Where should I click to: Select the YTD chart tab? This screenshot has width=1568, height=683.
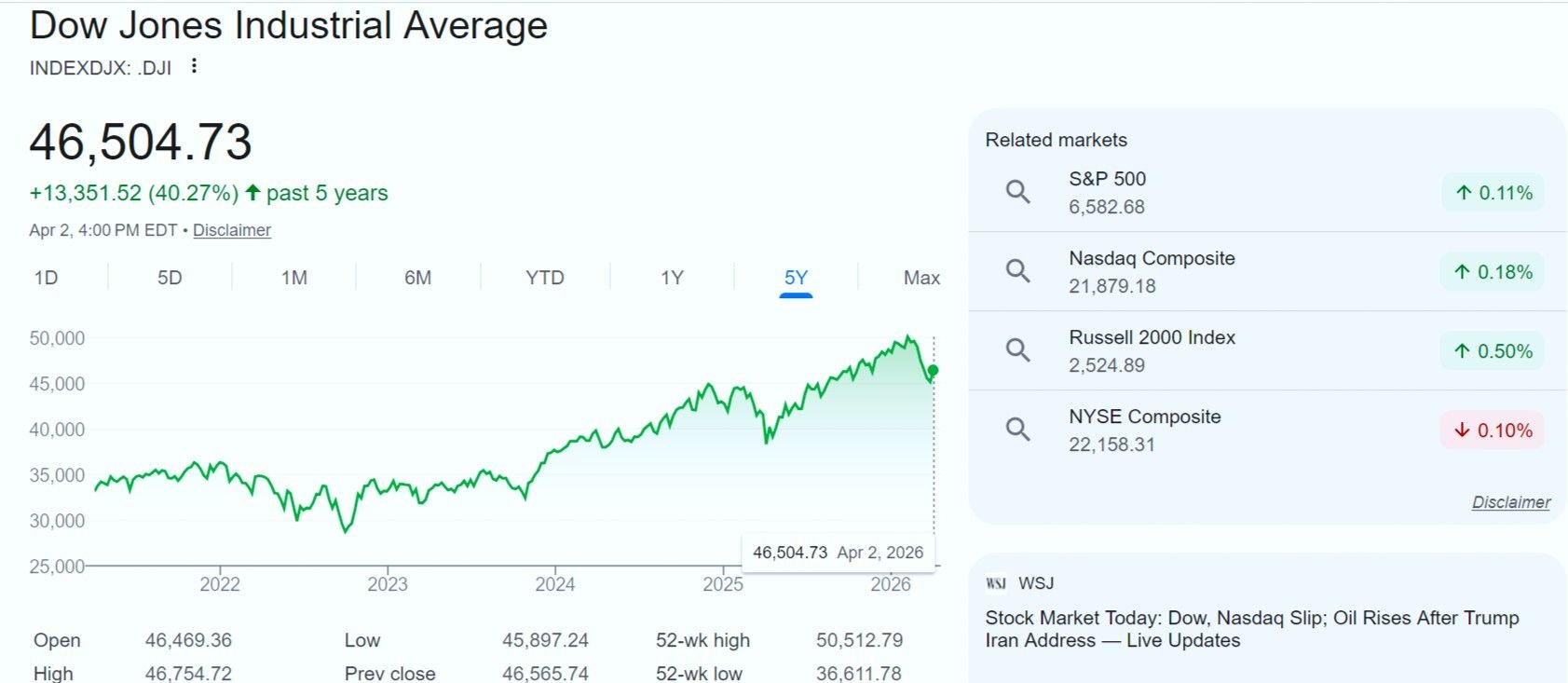pyautogui.click(x=545, y=278)
